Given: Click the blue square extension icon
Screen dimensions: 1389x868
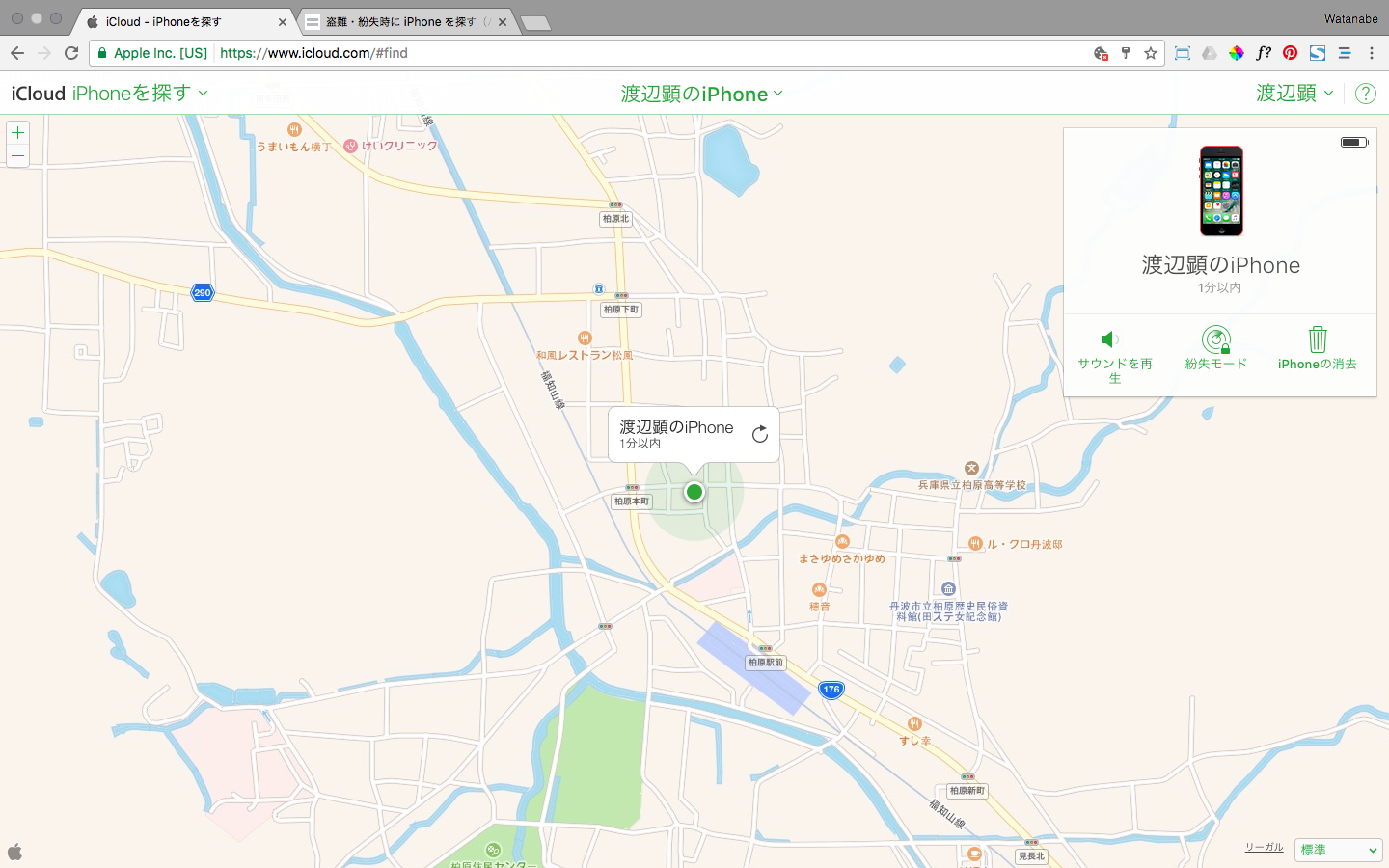Looking at the screenshot, I should click(x=1318, y=53).
